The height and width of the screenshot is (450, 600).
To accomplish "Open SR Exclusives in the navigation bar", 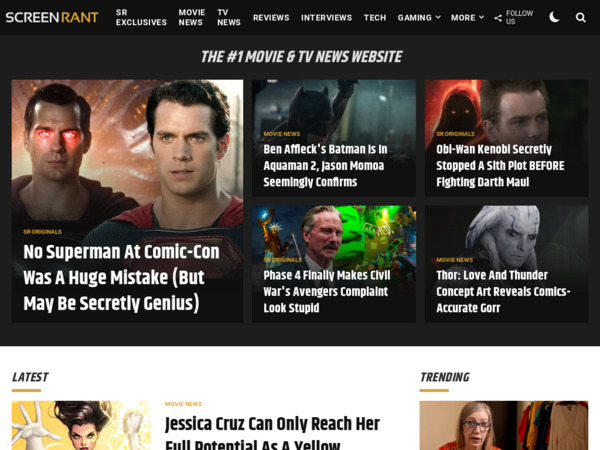I will point(141,17).
